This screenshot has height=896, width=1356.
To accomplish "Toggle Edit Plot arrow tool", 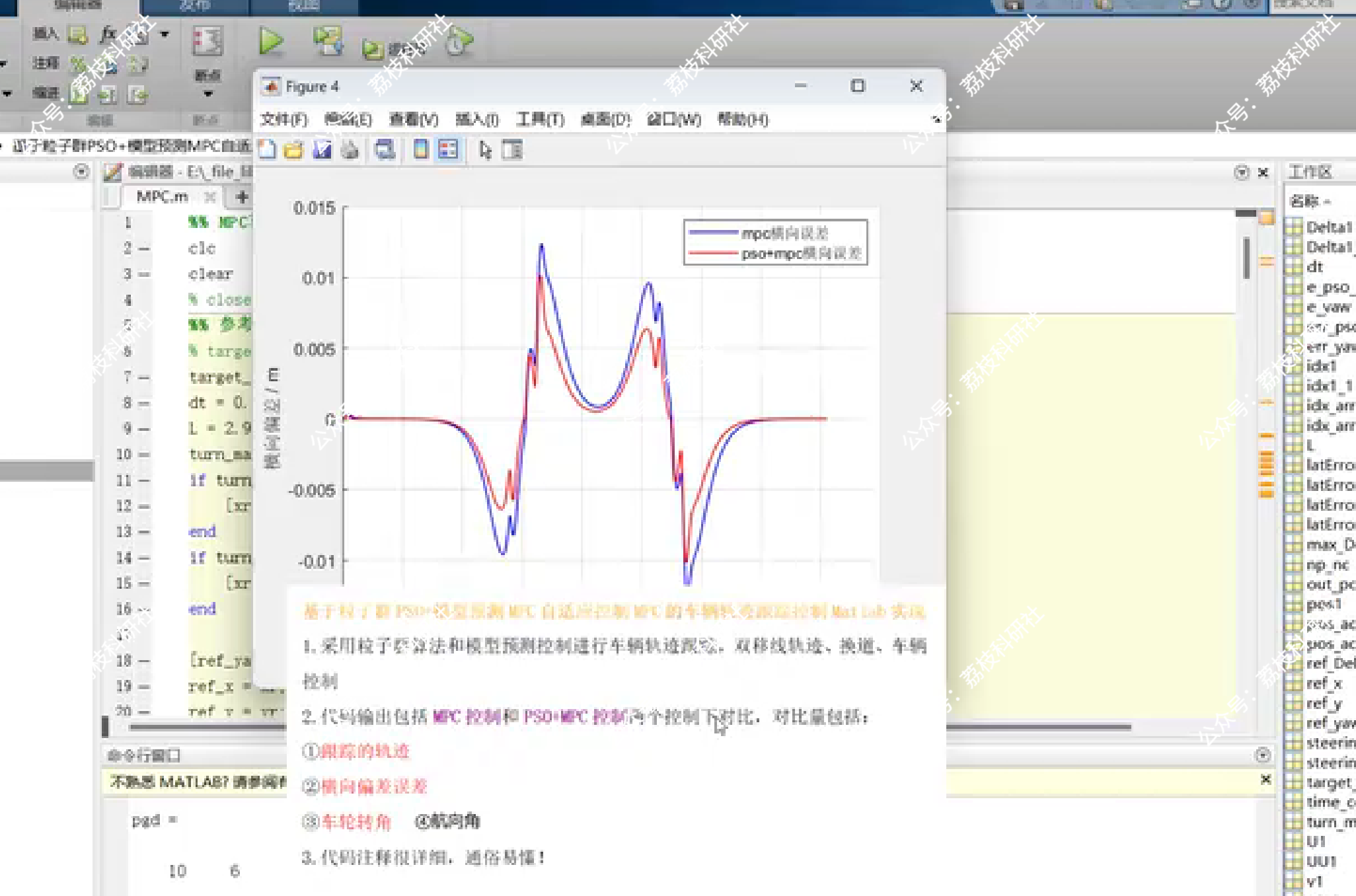I will pos(485,150).
